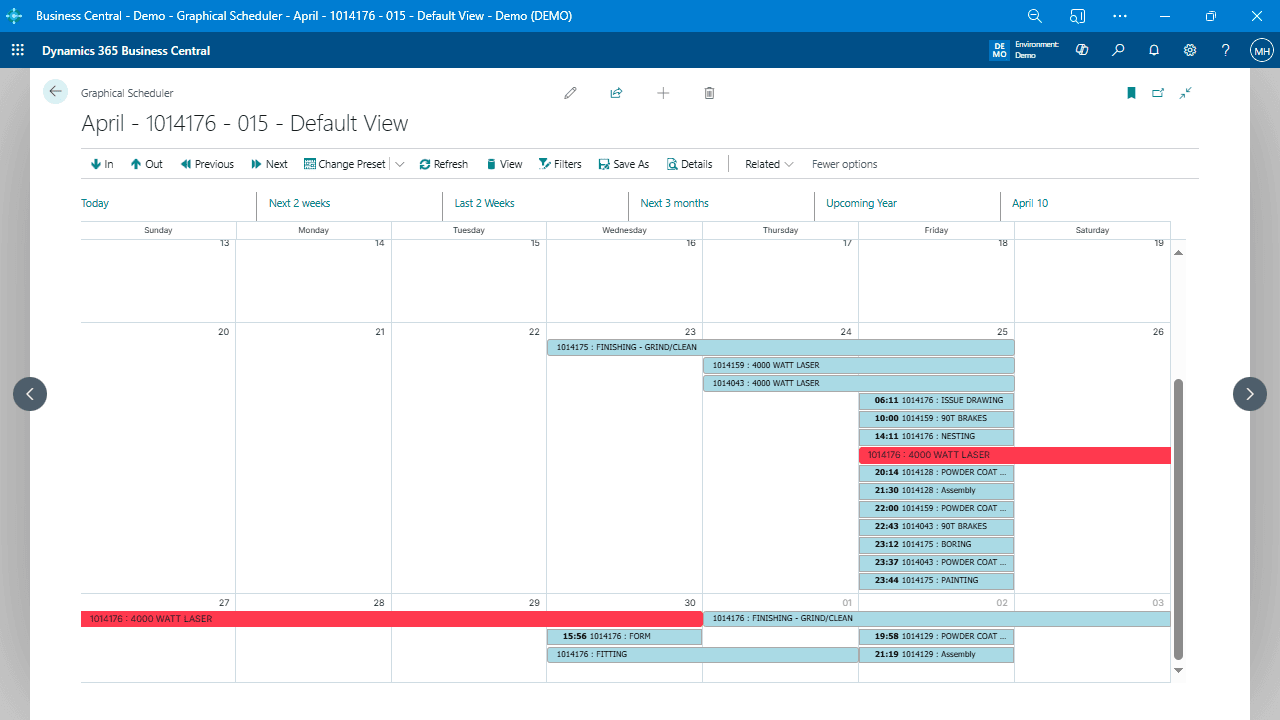Screen dimensions: 1280x720
Task: Click the plus icon to add new
Action: [x=663, y=93]
